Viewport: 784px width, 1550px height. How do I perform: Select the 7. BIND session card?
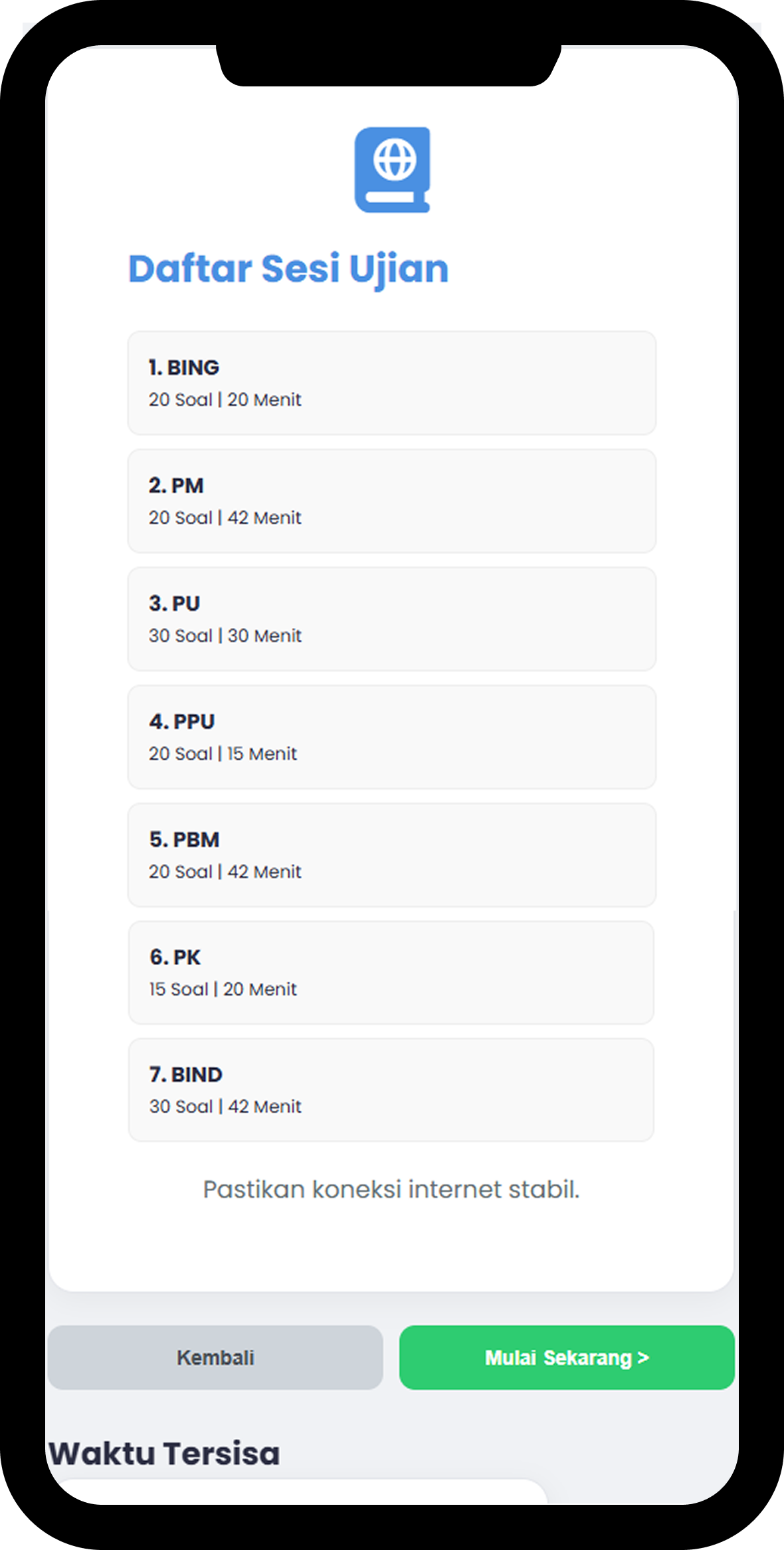[x=391, y=1090]
